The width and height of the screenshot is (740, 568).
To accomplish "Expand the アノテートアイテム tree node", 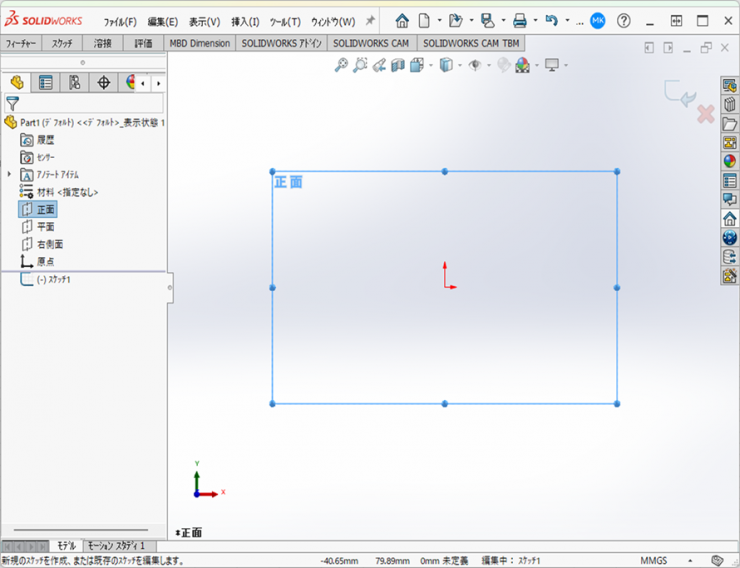I will click(x=9, y=174).
